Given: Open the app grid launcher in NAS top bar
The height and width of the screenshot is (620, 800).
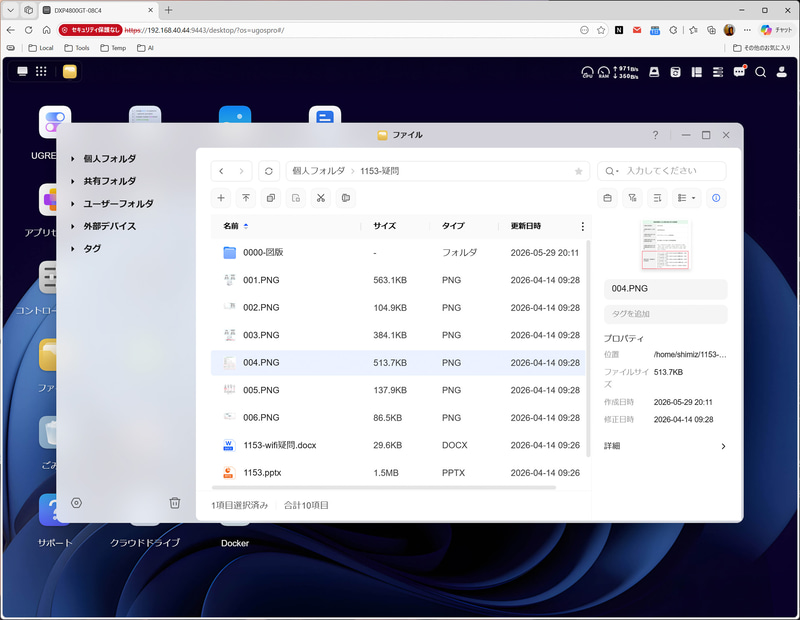Looking at the screenshot, I should tap(41, 71).
